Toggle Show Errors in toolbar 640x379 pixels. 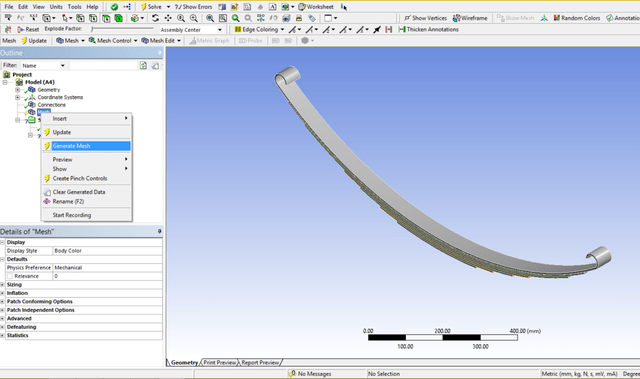pos(193,7)
